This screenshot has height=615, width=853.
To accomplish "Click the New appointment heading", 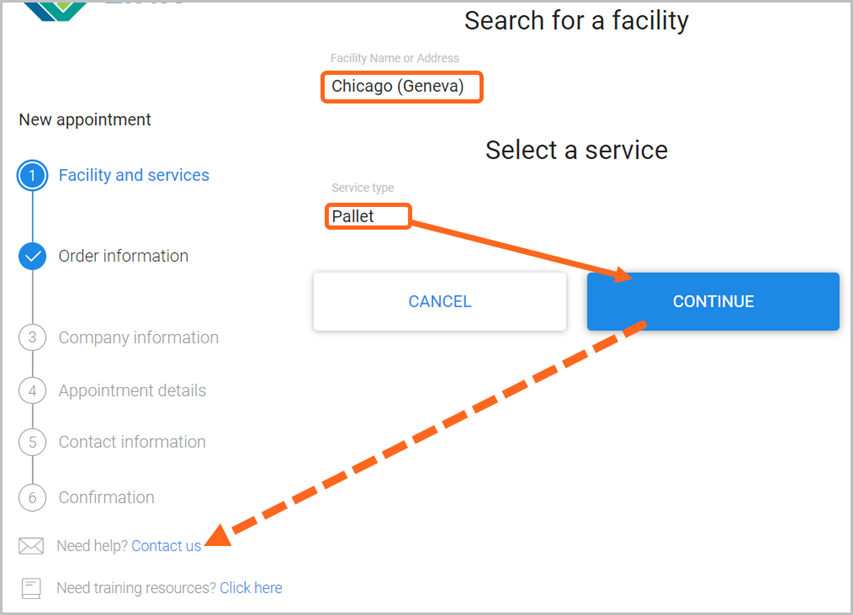I will coord(84,119).
